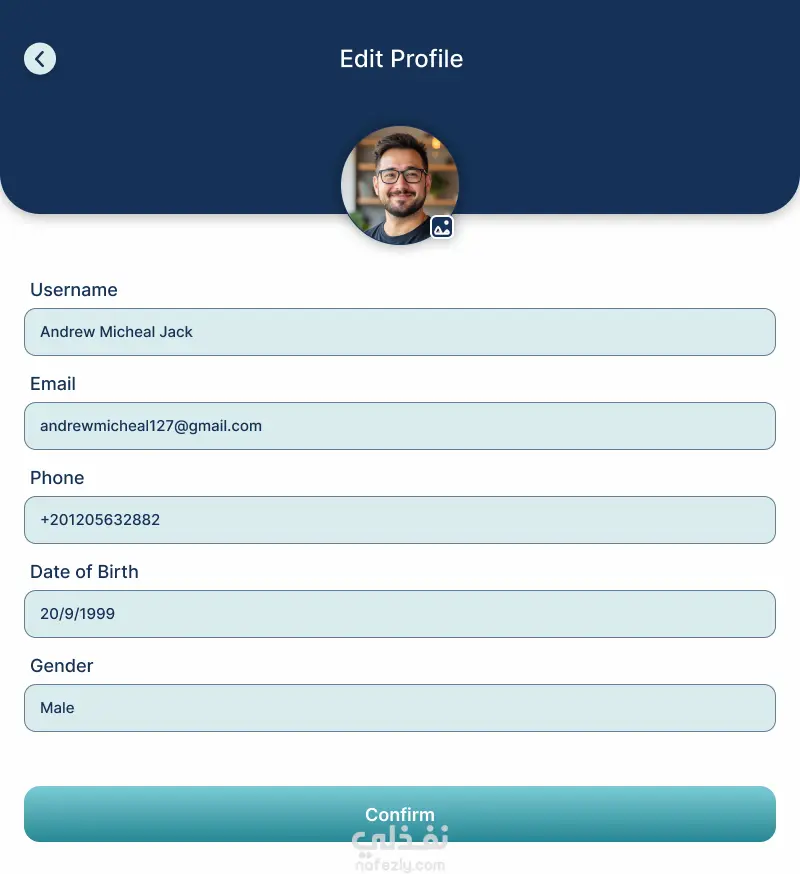The width and height of the screenshot is (800, 874).
Task: Open the Date of Birth field
Action: coord(400,614)
